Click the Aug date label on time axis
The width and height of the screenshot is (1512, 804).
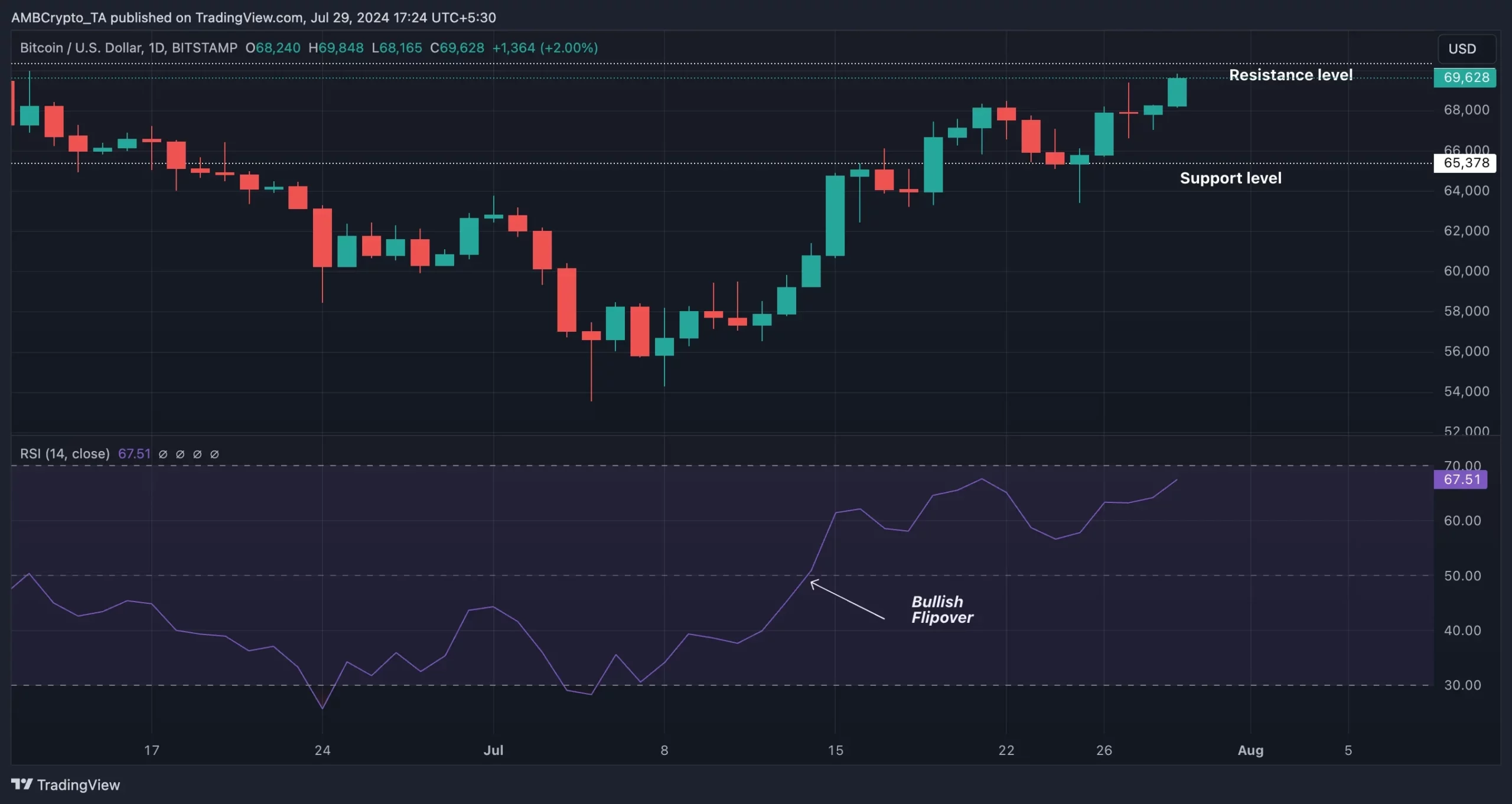1250,750
